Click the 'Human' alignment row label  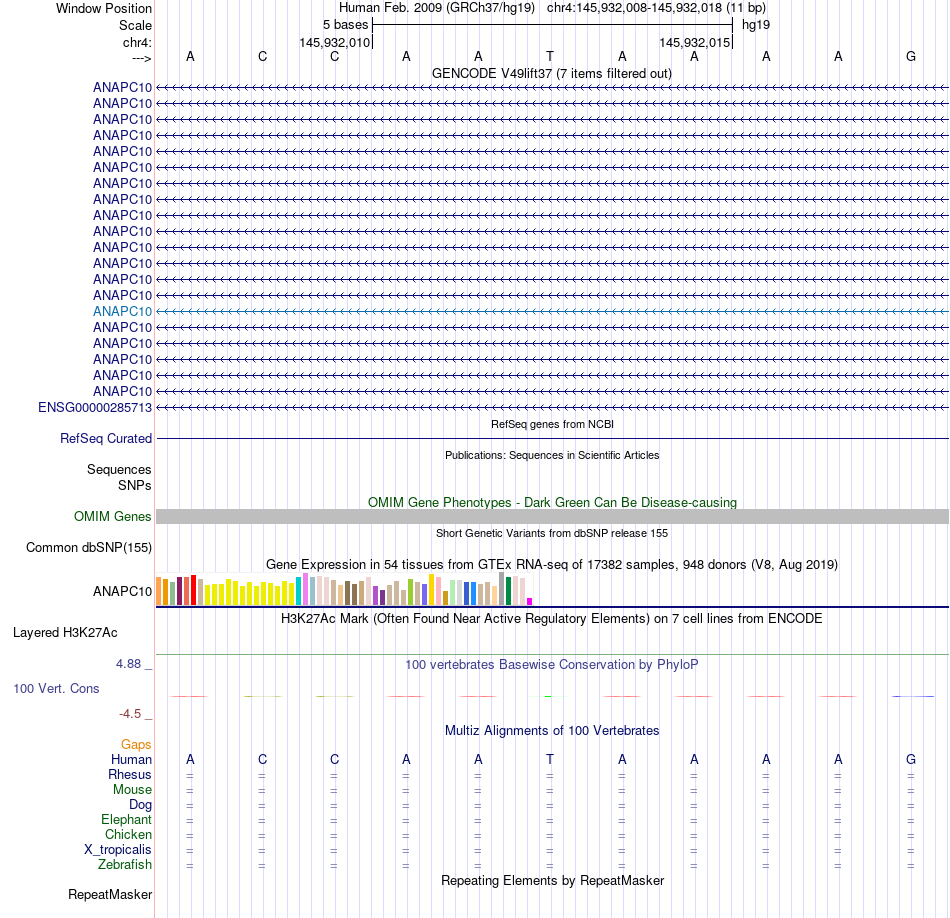[x=131, y=759]
